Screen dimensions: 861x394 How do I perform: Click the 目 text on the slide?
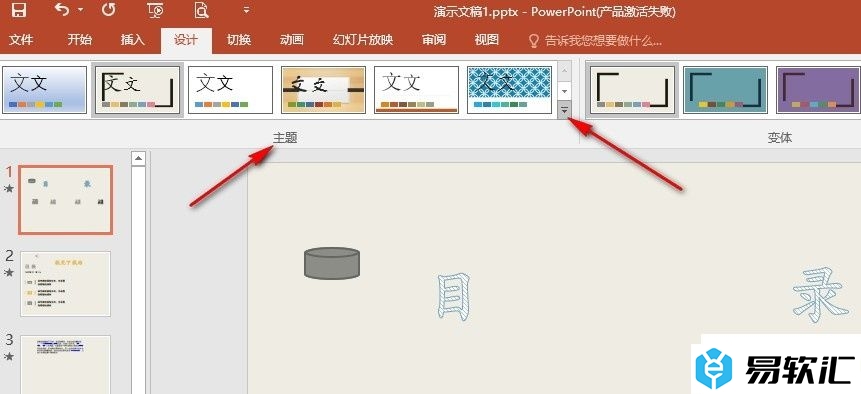pyautogui.click(x=454, y=297)
